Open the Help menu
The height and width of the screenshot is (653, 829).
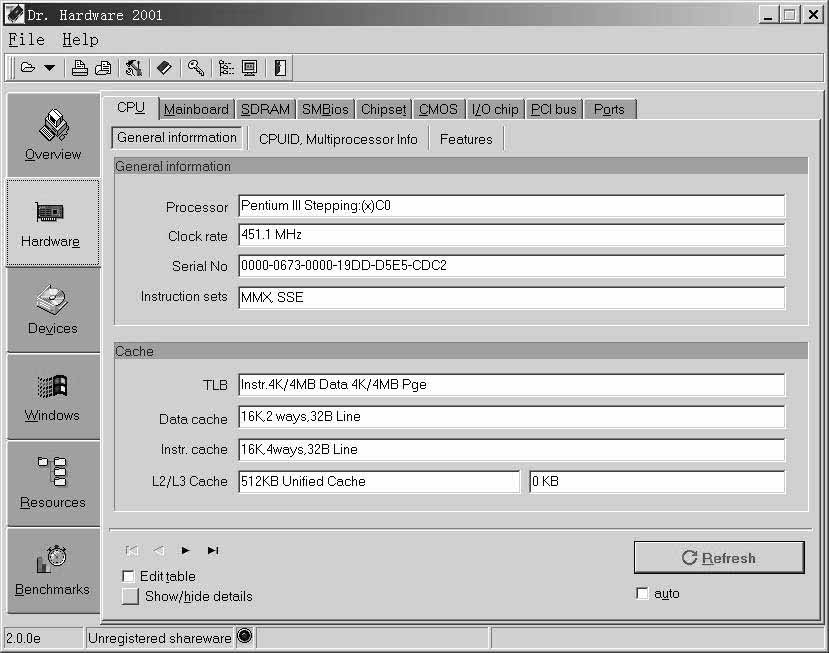(80, 40)
